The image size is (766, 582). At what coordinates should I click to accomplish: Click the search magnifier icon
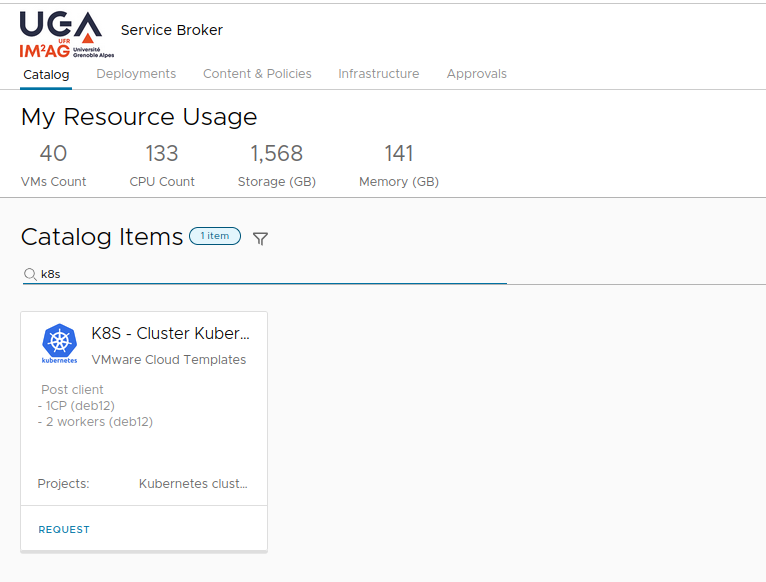[x=30, y=274]
